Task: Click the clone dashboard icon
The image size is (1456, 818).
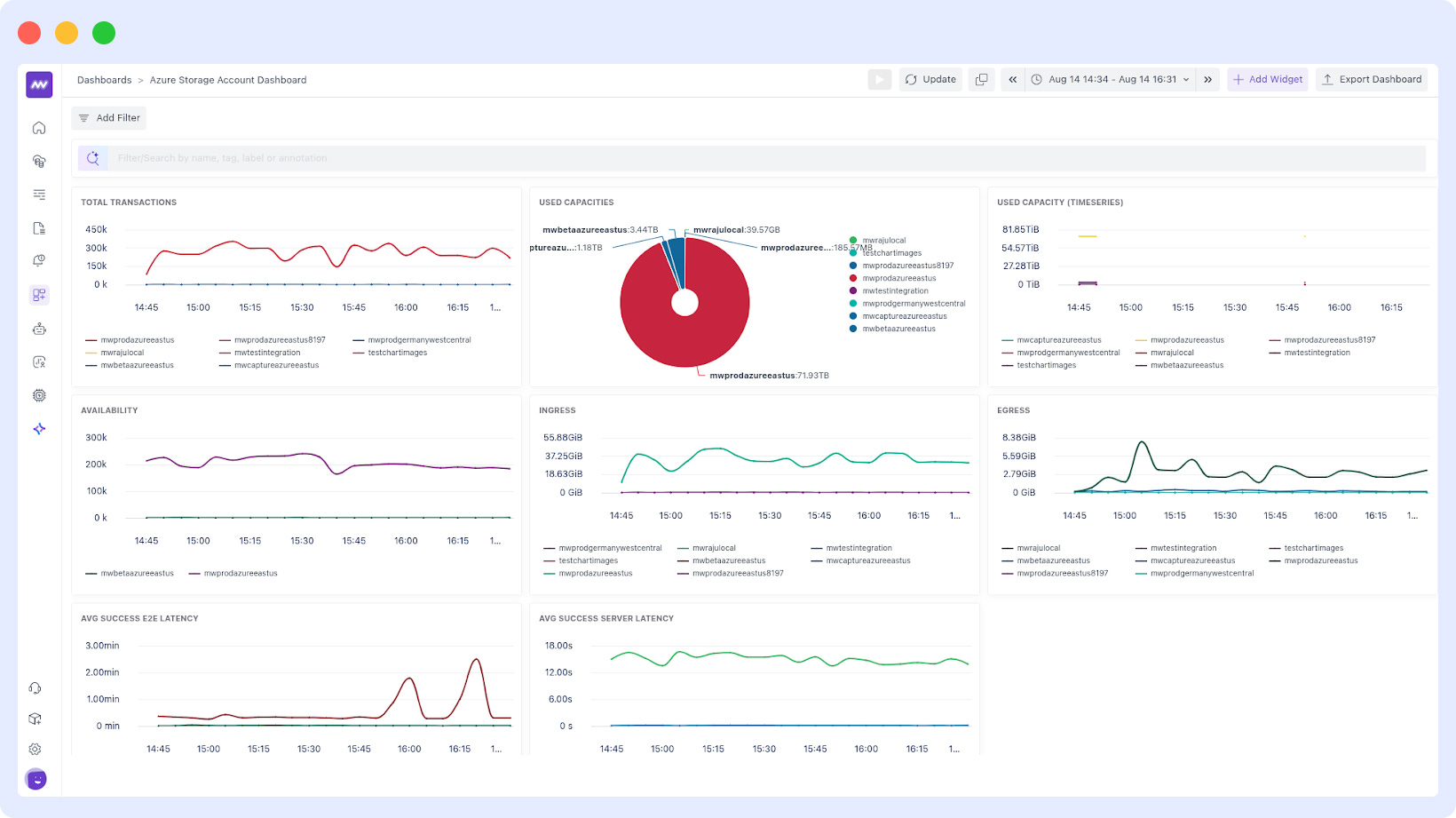Action: click(981, 79)
